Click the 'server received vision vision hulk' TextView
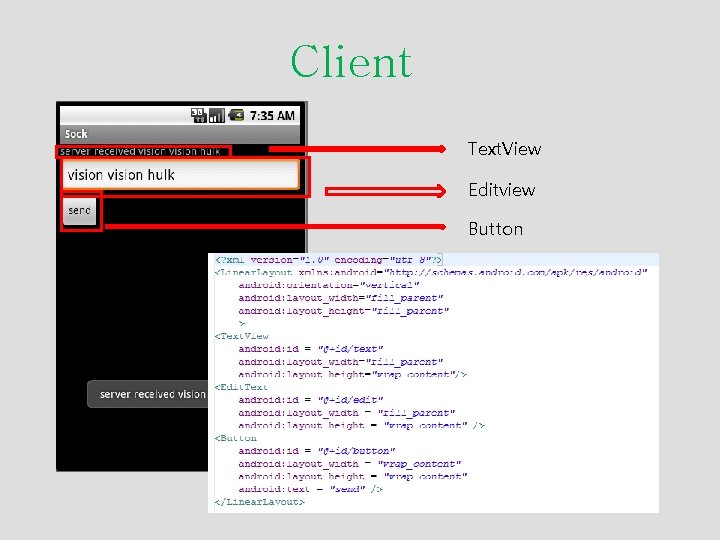Image resolution: width=720 pixels, height=540 pixels. click(140, 152)
